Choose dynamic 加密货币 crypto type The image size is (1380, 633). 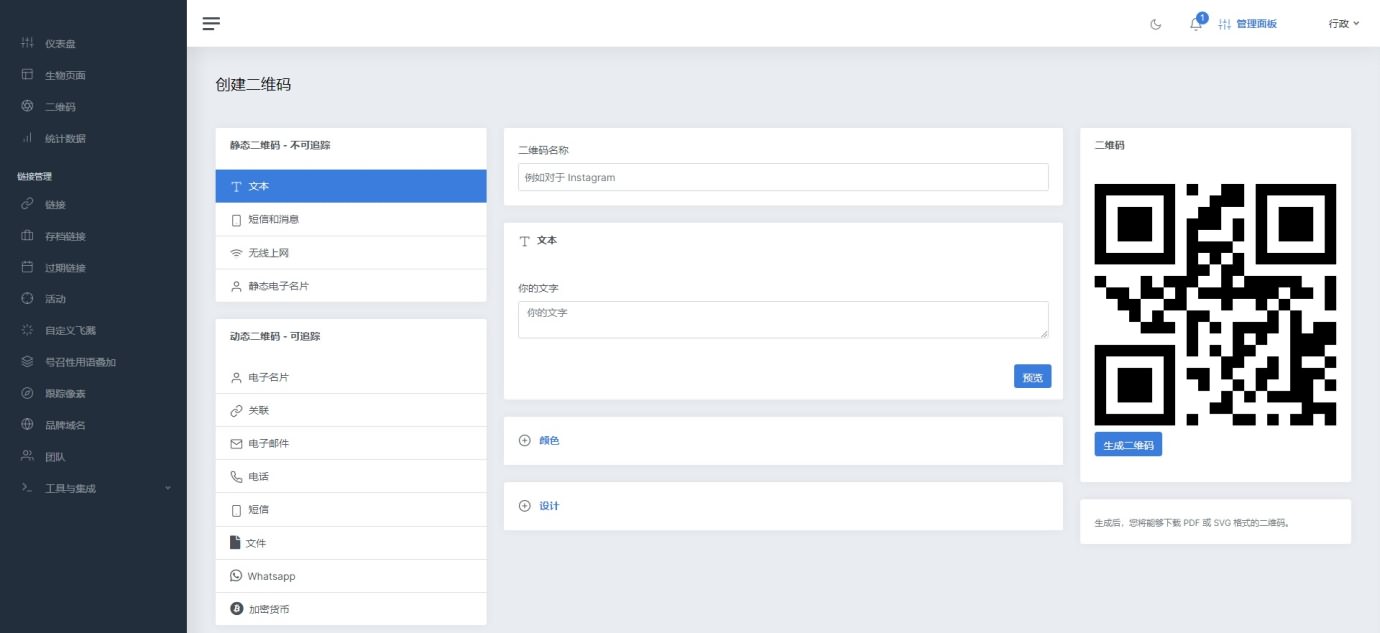(x=351, y=609)
